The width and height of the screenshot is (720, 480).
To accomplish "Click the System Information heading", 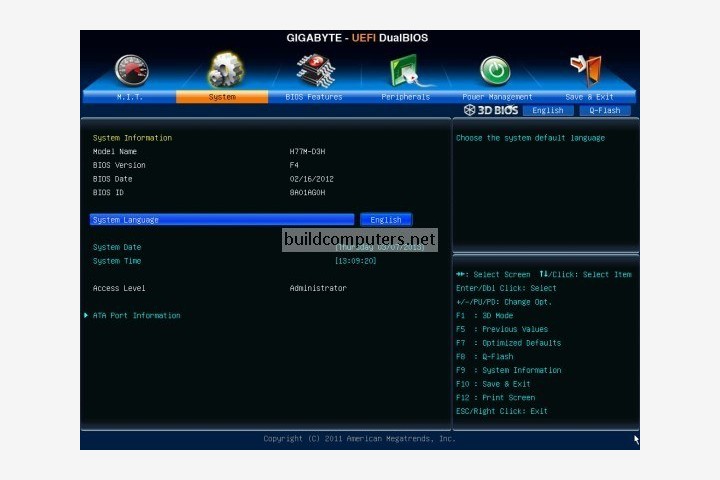I will [x=132, y=138].
